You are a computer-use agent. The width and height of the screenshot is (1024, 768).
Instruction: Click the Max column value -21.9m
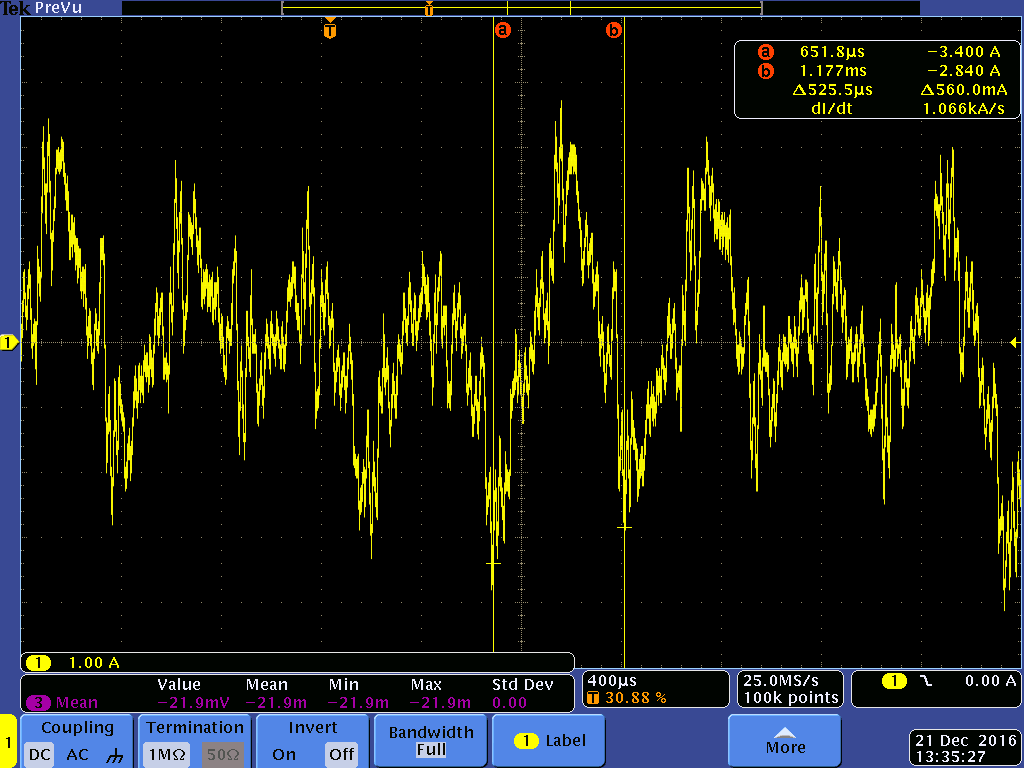click(x=440, y=703)
